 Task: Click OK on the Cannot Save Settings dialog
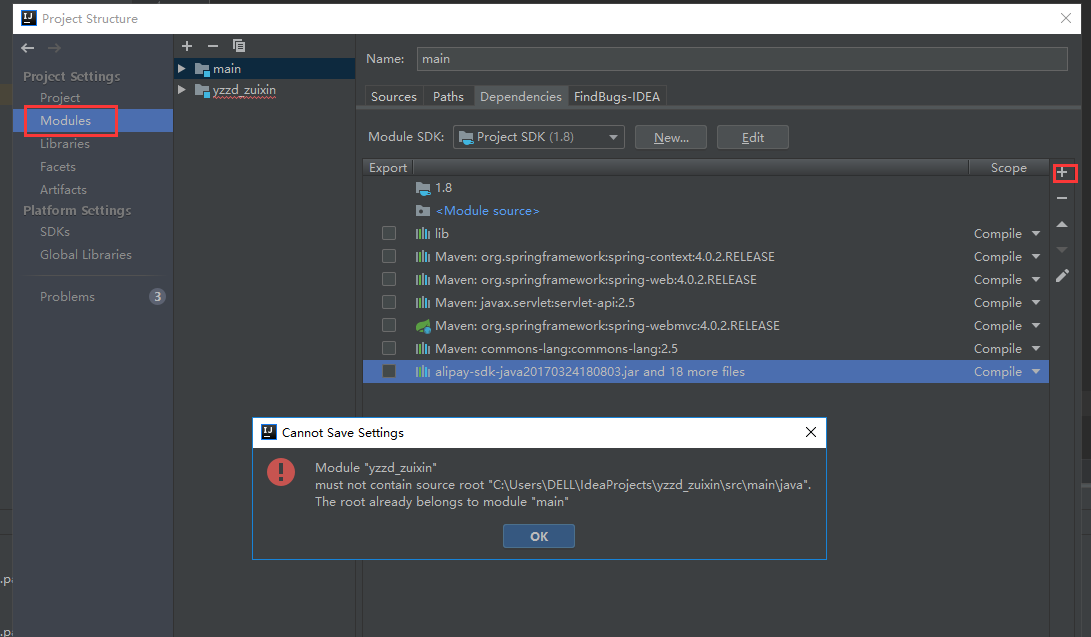tap(538, 535)
